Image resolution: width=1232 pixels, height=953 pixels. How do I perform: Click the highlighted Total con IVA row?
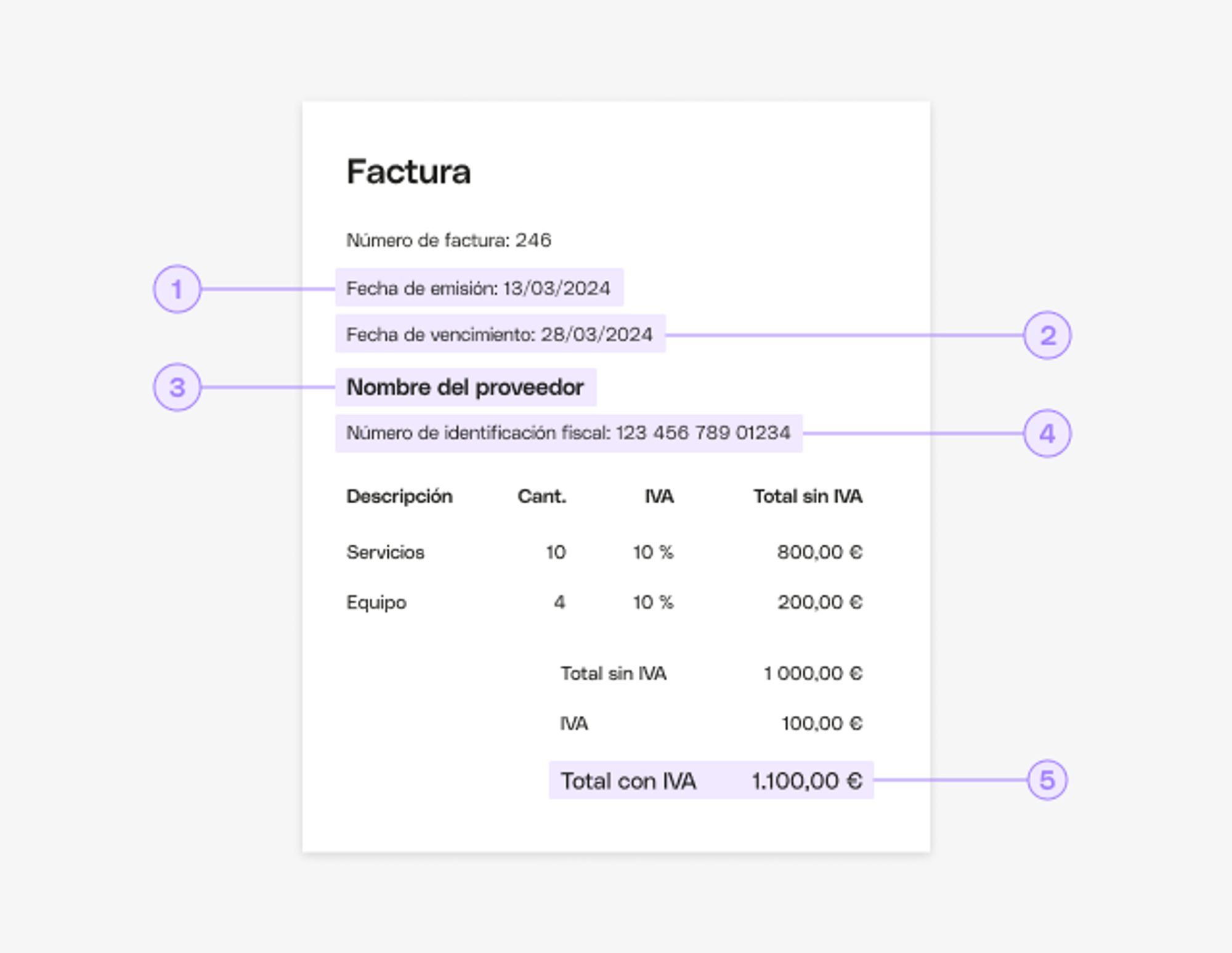pyautogui.click(x=711, y=780)
